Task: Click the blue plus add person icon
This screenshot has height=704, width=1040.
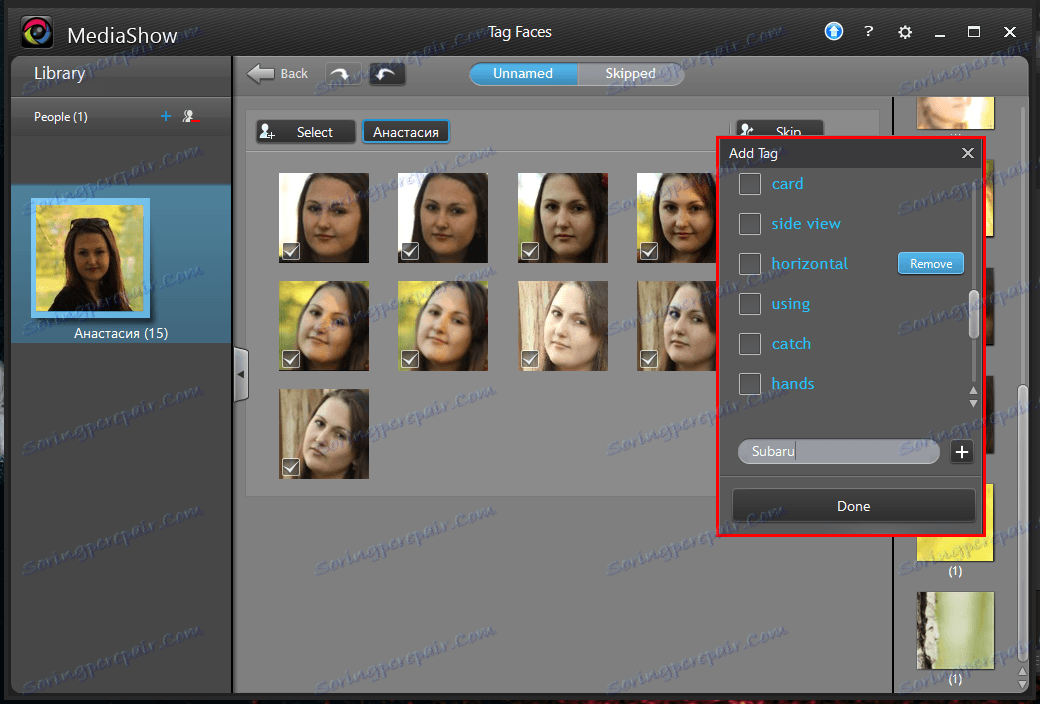Action: [166, 116]
